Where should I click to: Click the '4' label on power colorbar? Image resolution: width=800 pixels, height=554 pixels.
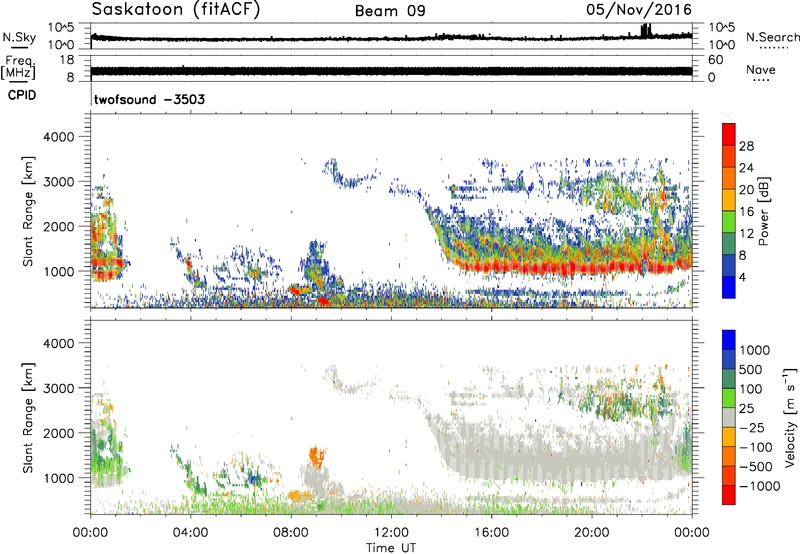pyautogui.click(x=742, y=278)
